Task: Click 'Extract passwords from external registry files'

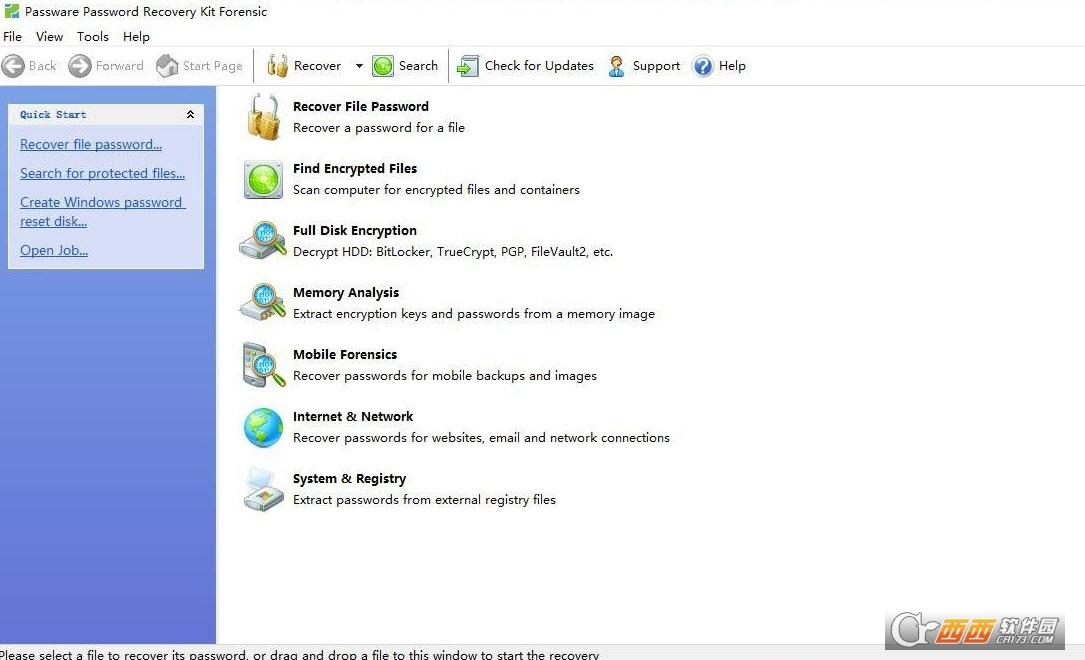Action: click(424, 499)
